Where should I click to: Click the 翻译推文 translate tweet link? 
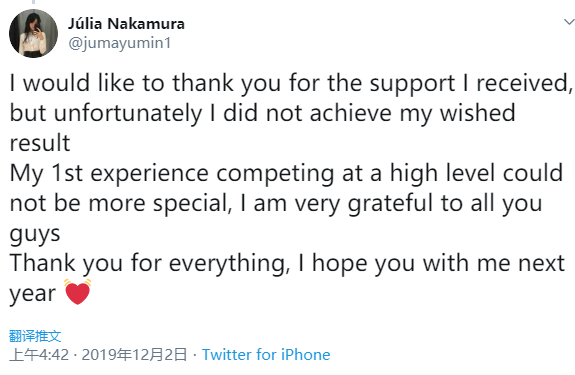point(35,335)
